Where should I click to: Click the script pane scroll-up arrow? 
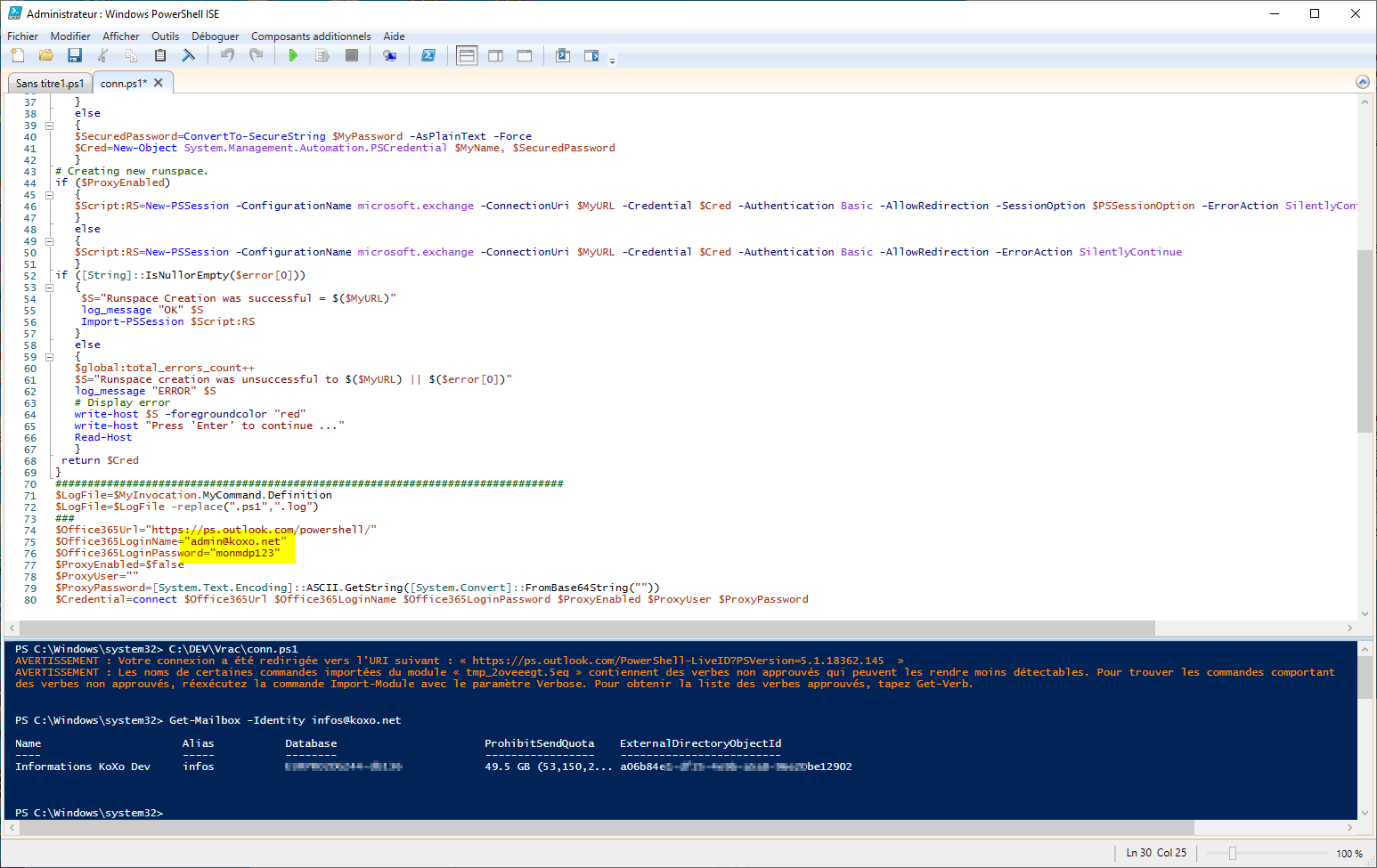click(x=1365, y=101)
